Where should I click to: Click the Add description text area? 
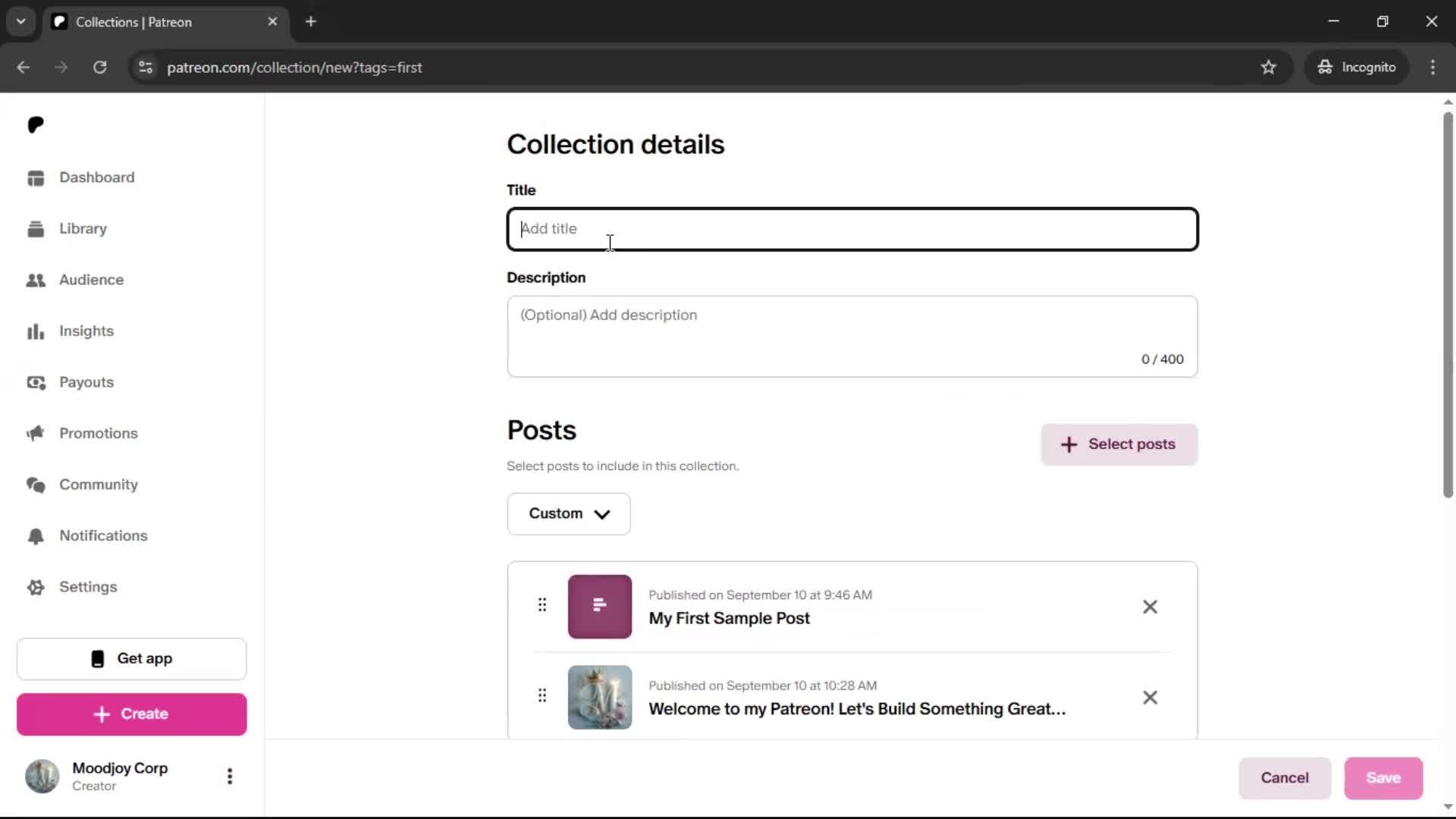[x=852, y=337]
